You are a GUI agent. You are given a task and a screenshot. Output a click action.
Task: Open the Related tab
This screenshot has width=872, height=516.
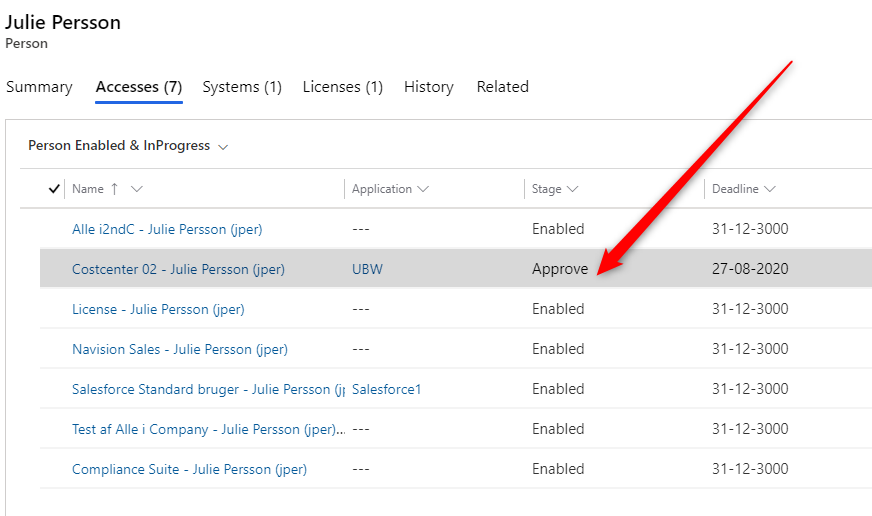coord(502,87)
